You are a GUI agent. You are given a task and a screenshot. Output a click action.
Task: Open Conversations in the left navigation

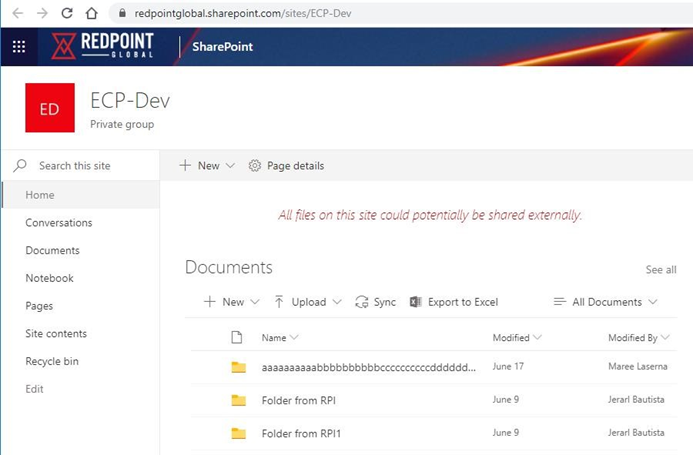click(x=59, y=223)
